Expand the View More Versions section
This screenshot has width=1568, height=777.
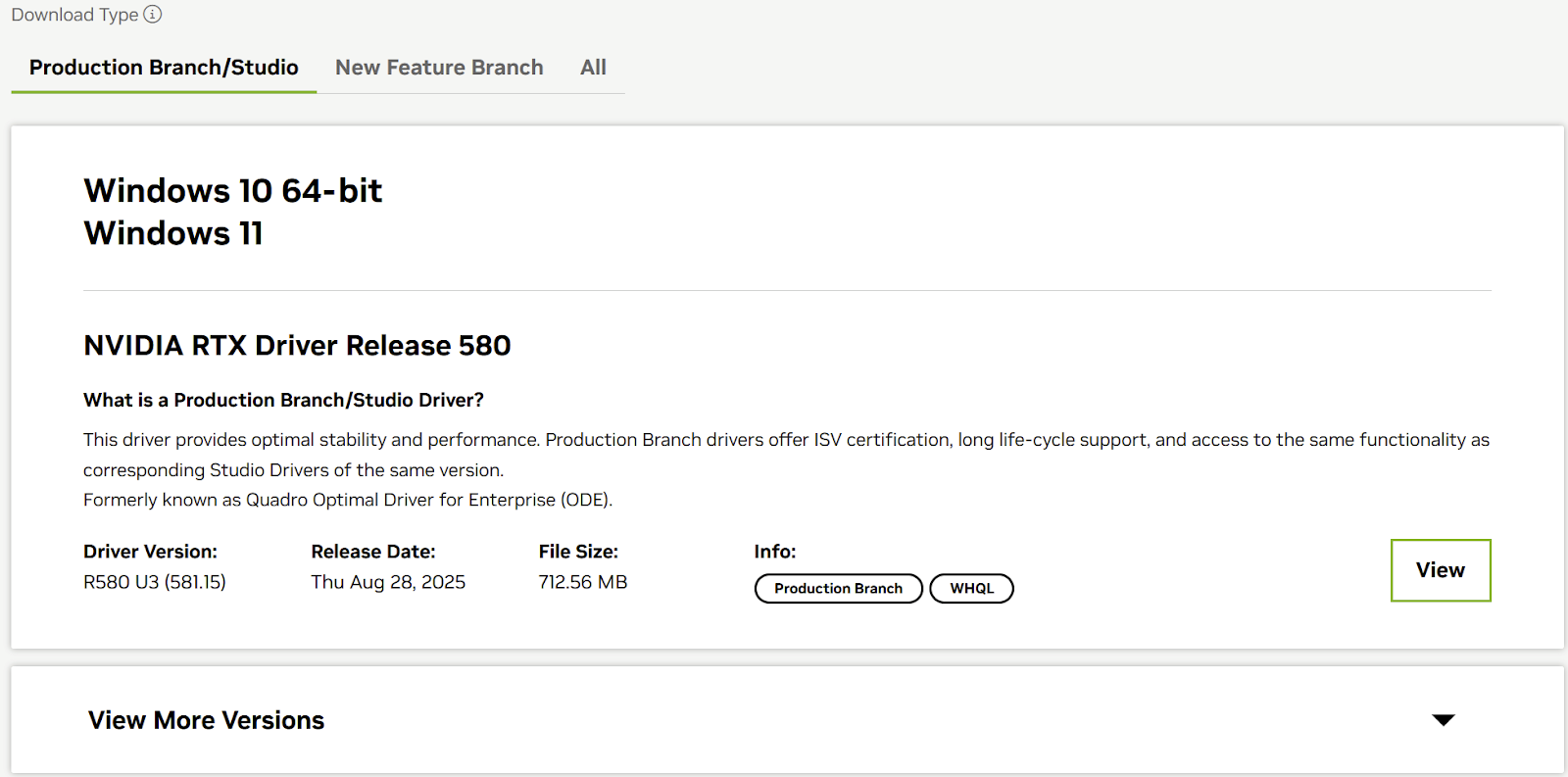[206, 720]
